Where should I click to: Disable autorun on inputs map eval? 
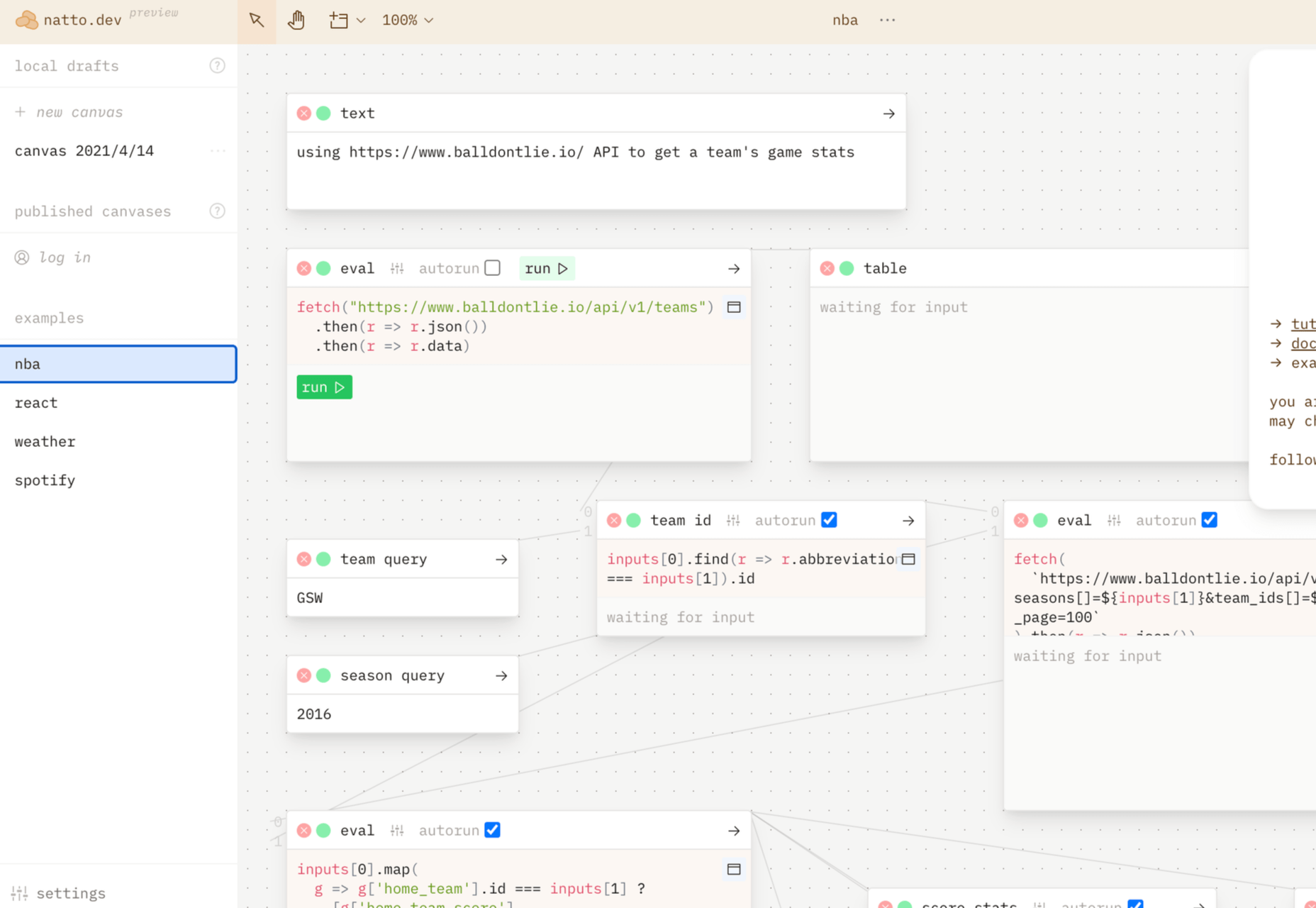click(493, 830)
